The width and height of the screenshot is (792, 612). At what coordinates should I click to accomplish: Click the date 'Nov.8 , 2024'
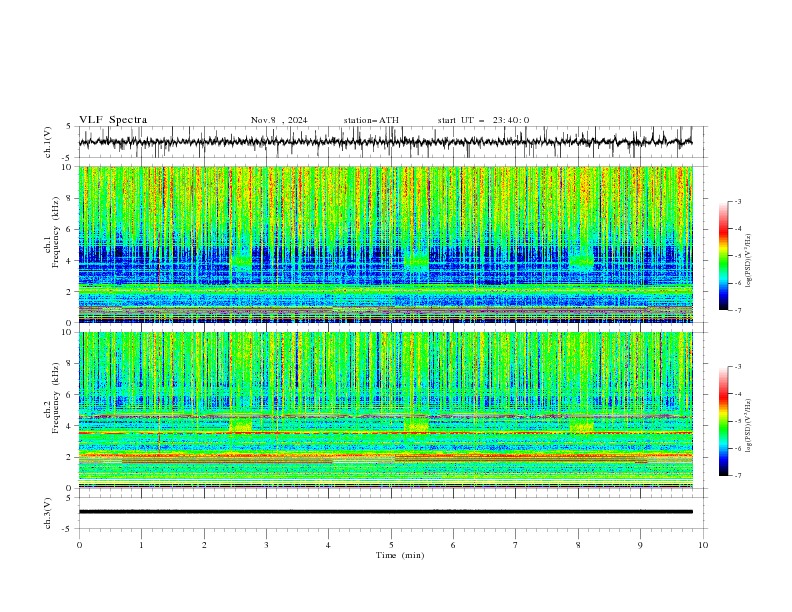(x=279, y=120)
